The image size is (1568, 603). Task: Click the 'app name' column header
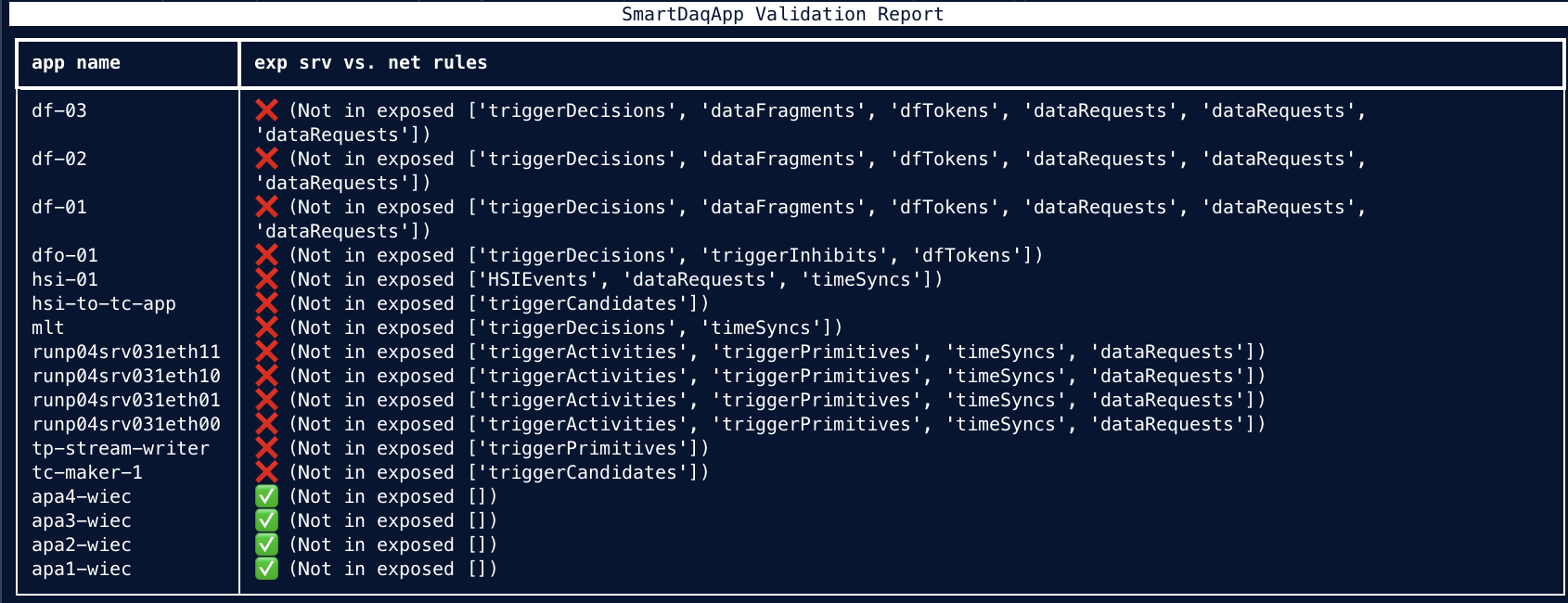76,63
